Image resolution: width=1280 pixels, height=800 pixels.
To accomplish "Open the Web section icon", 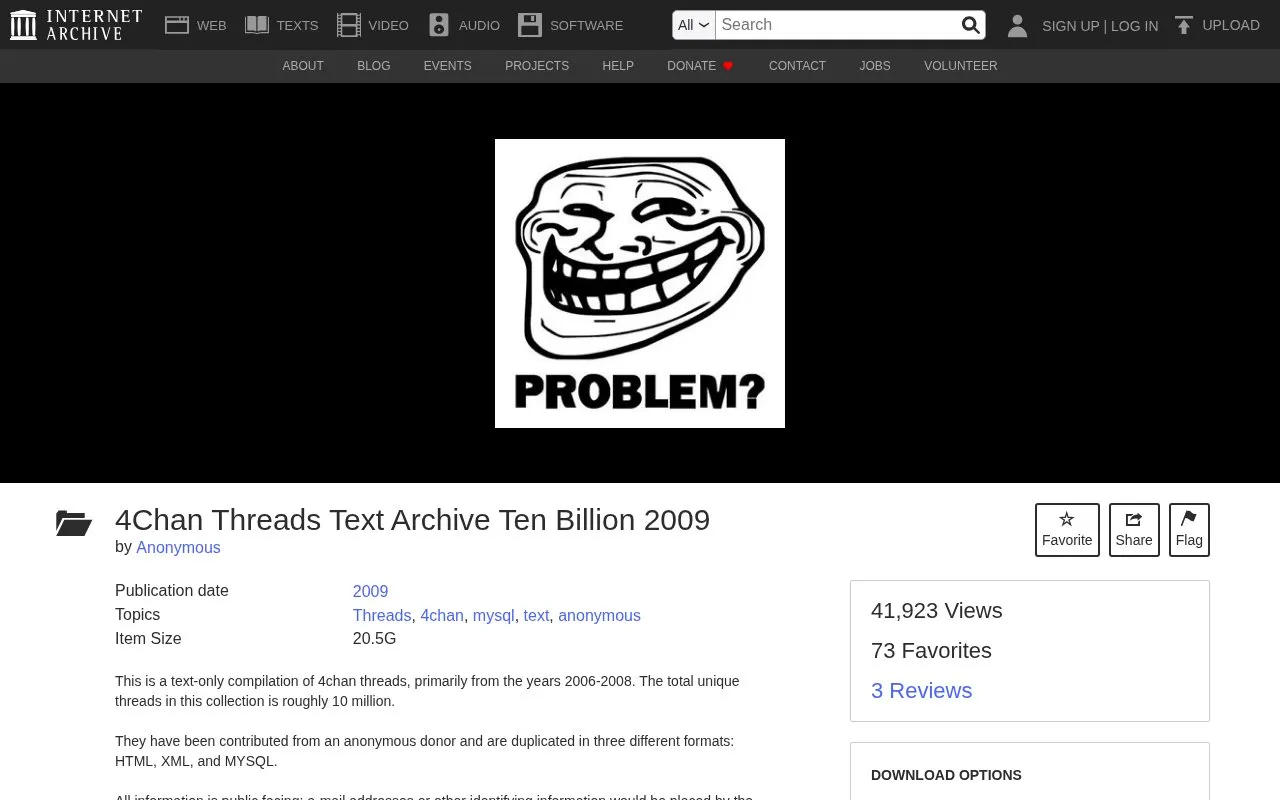I will tap(177, 25).
